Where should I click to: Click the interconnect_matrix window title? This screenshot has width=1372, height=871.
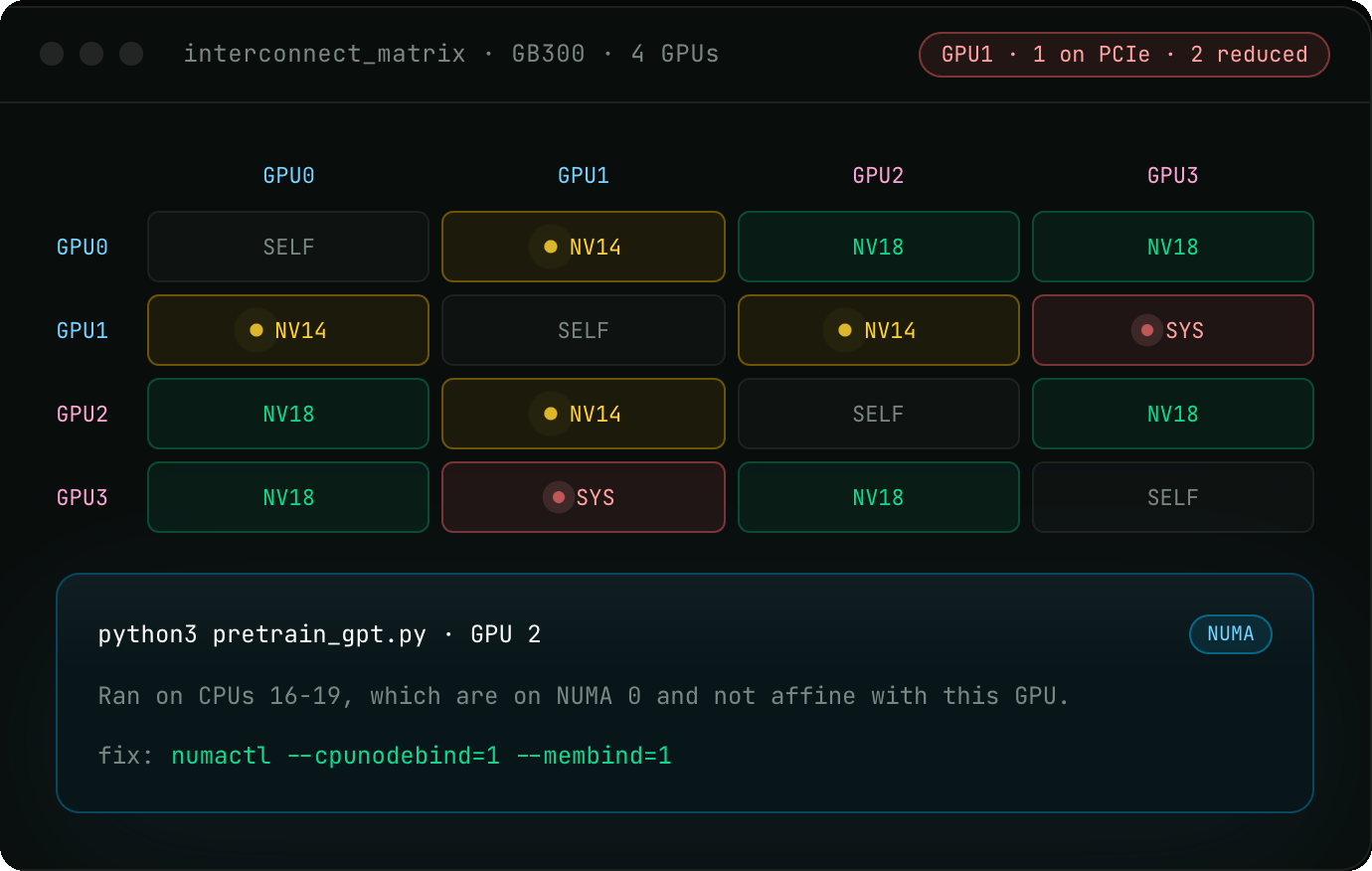coord(451,54)
